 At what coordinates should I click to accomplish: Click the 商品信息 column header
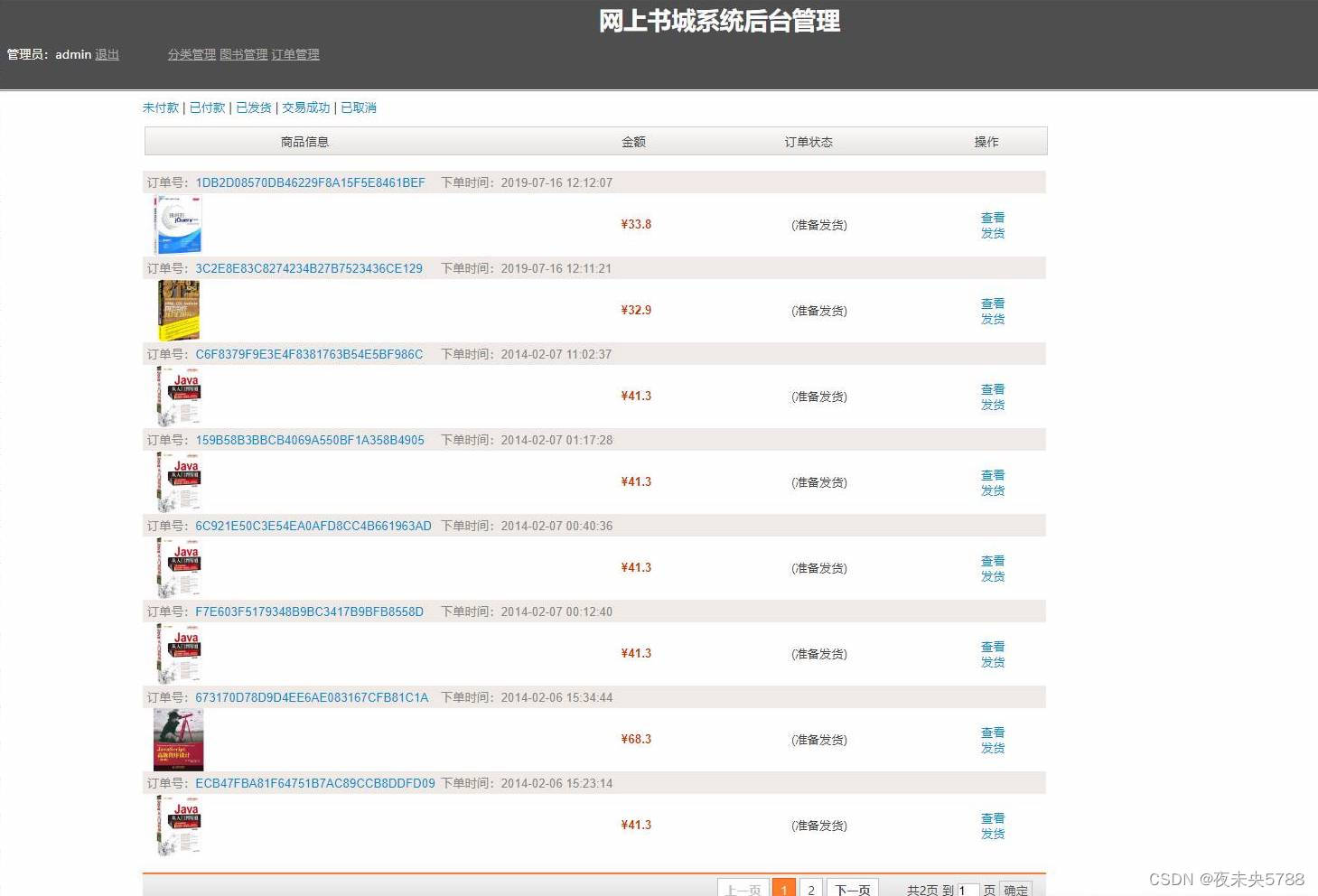coord(304,142)
